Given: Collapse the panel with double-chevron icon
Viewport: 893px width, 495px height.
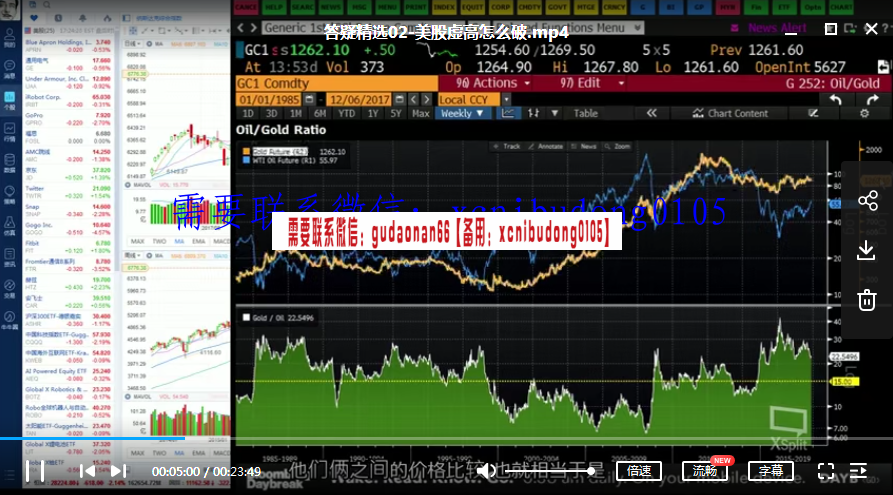Looking at the screenshot, I should pos(652,113).
